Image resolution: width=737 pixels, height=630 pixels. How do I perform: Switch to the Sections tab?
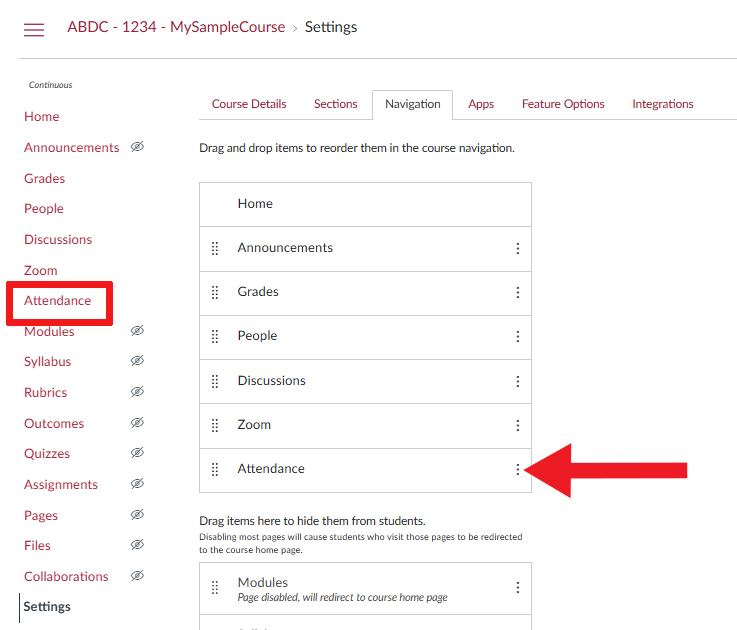tap(336, 104)
